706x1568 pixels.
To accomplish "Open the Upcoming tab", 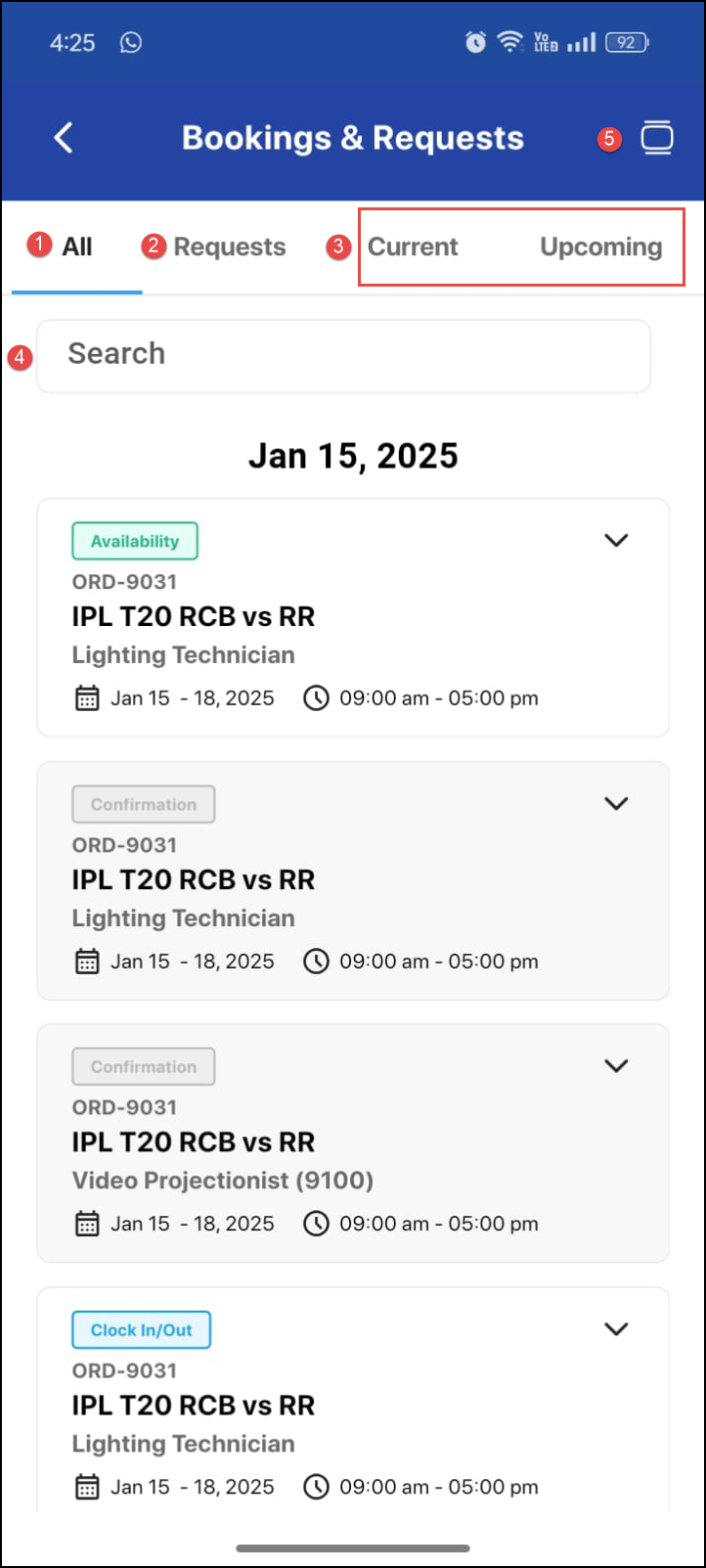I will 600,246.
